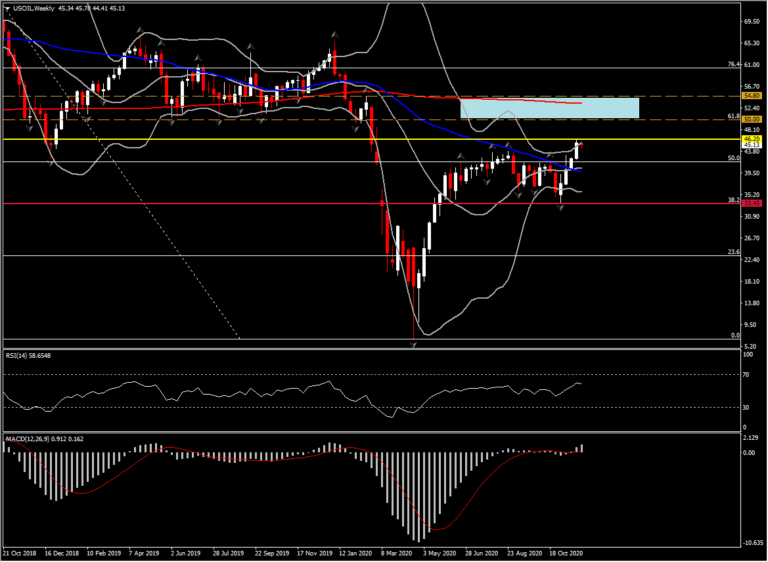The width and height of the screenshot is (768, 562).
Task: Click the 39.50 price axis value
Action: tap(751, 173)
